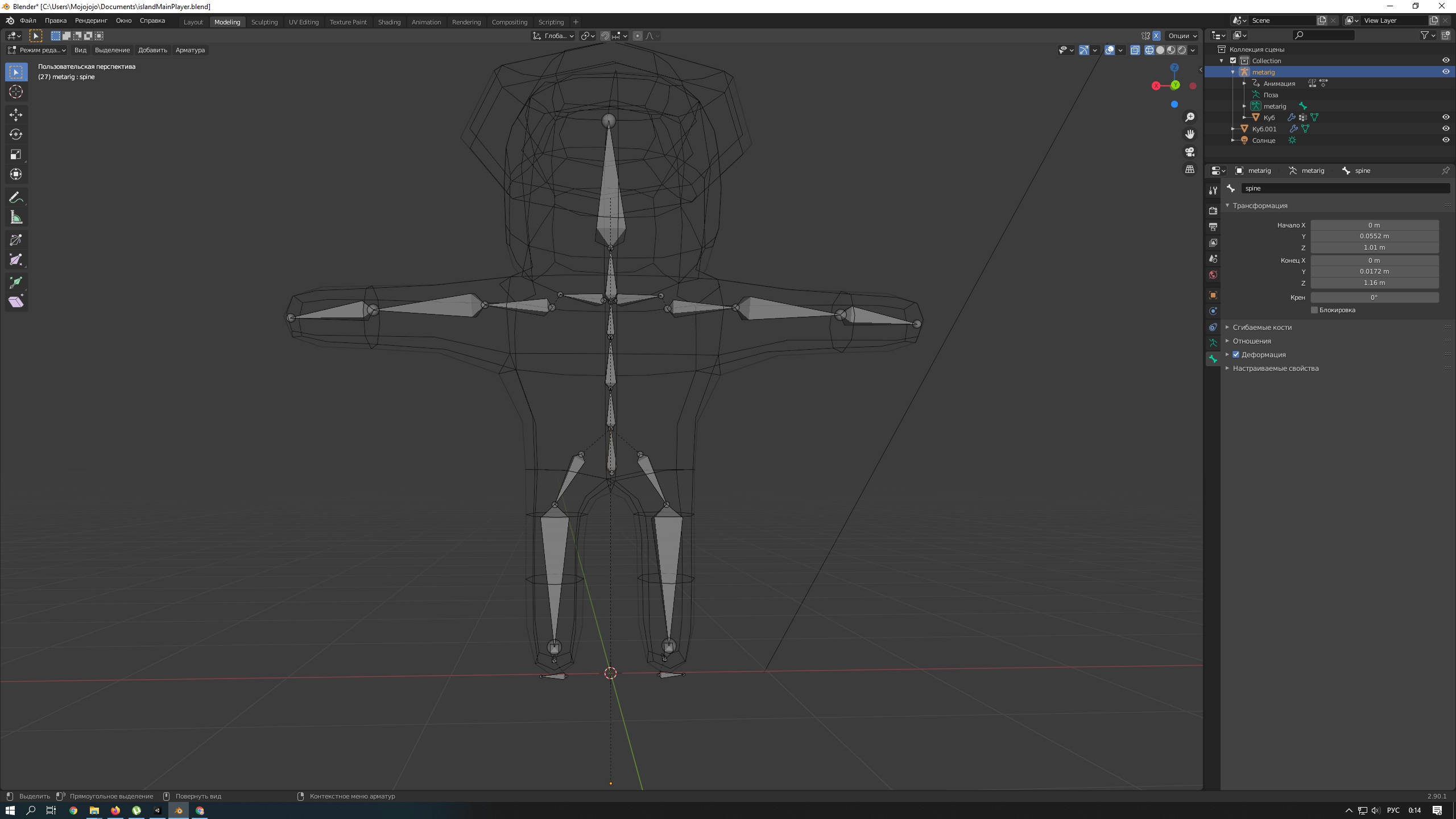This screenshot has height=819, width=1456.
Task: Click the Начало X value field
Action: pos(1375,225)
